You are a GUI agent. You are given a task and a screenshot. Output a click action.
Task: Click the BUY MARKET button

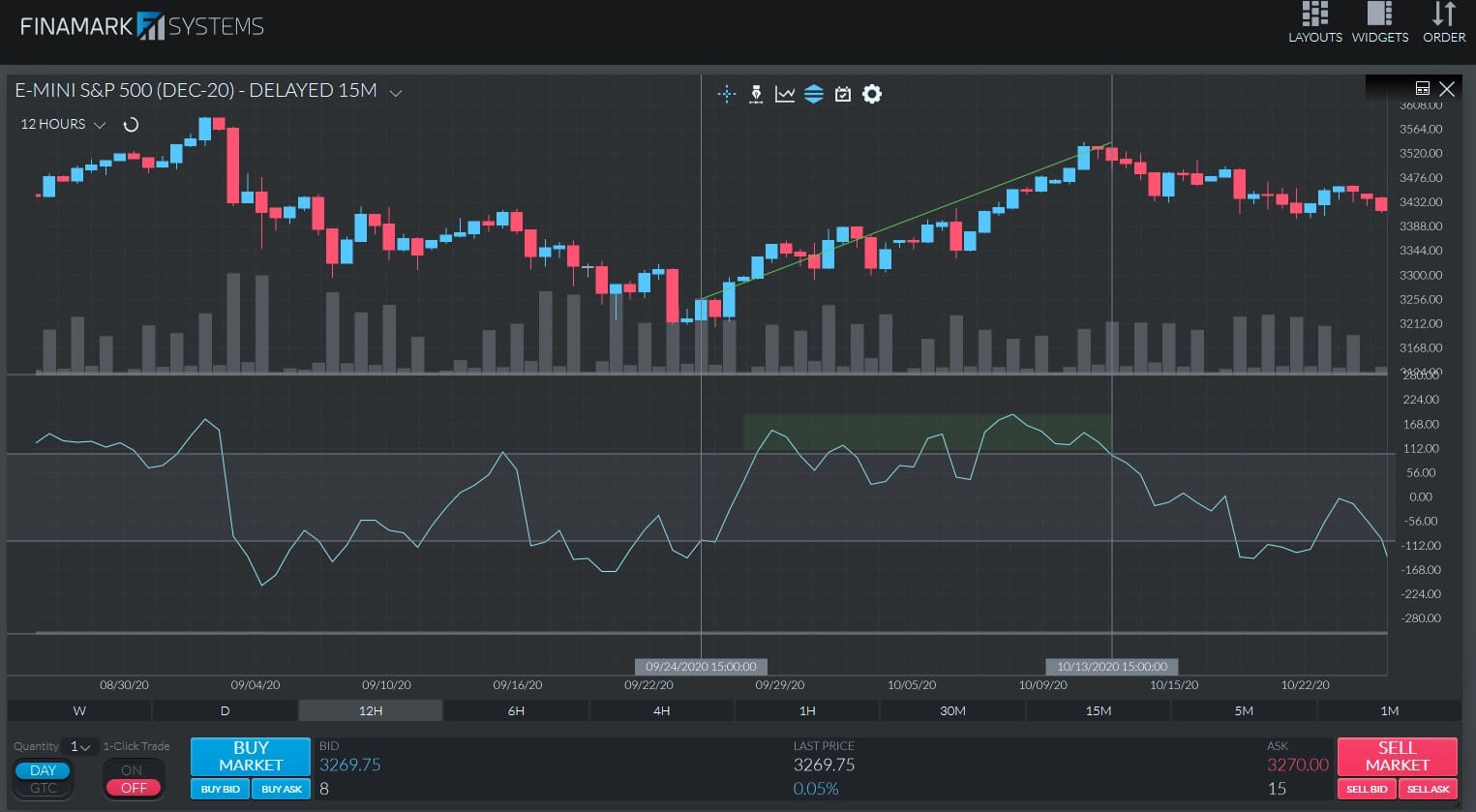250,757
